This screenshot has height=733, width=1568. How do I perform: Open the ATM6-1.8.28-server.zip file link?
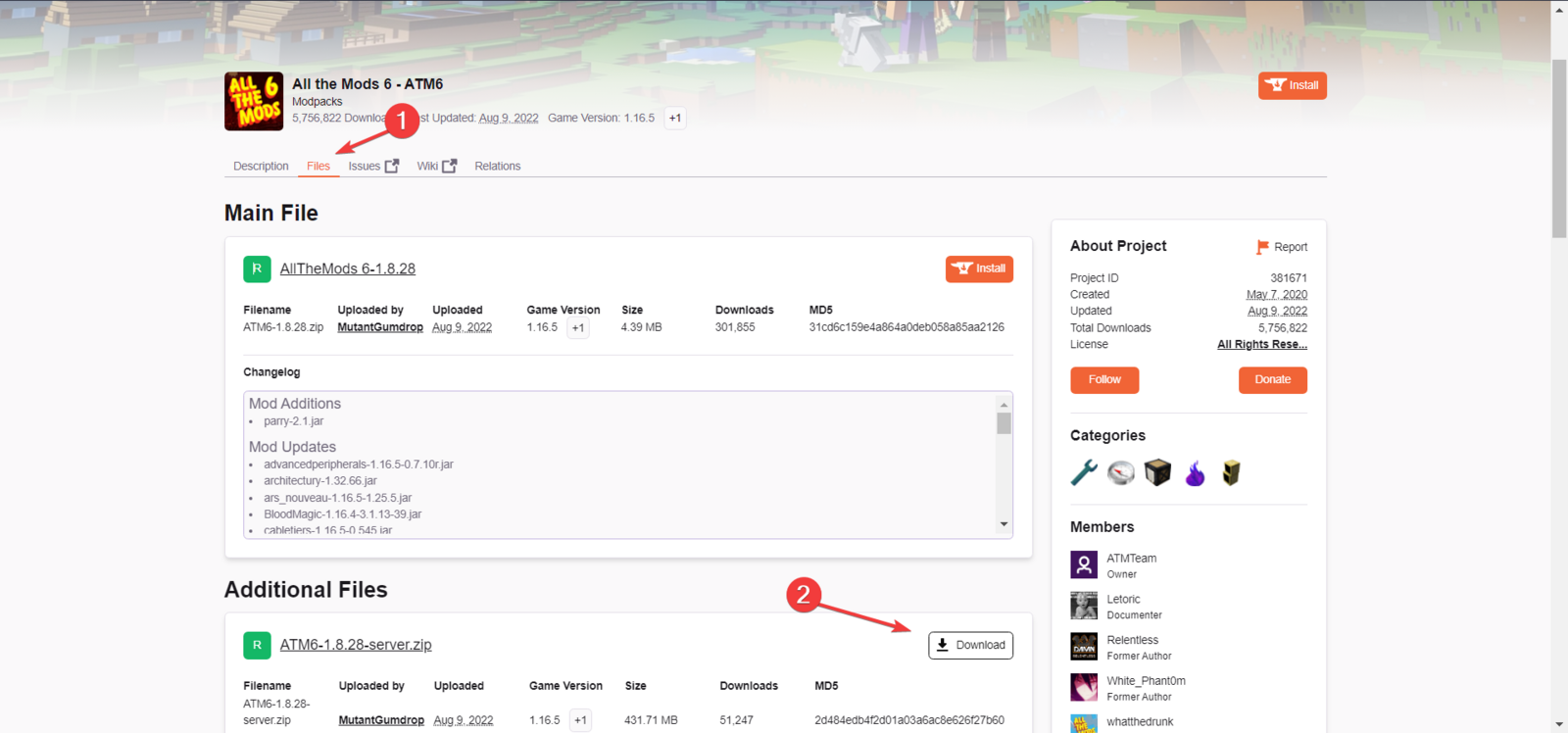[356, 645]
